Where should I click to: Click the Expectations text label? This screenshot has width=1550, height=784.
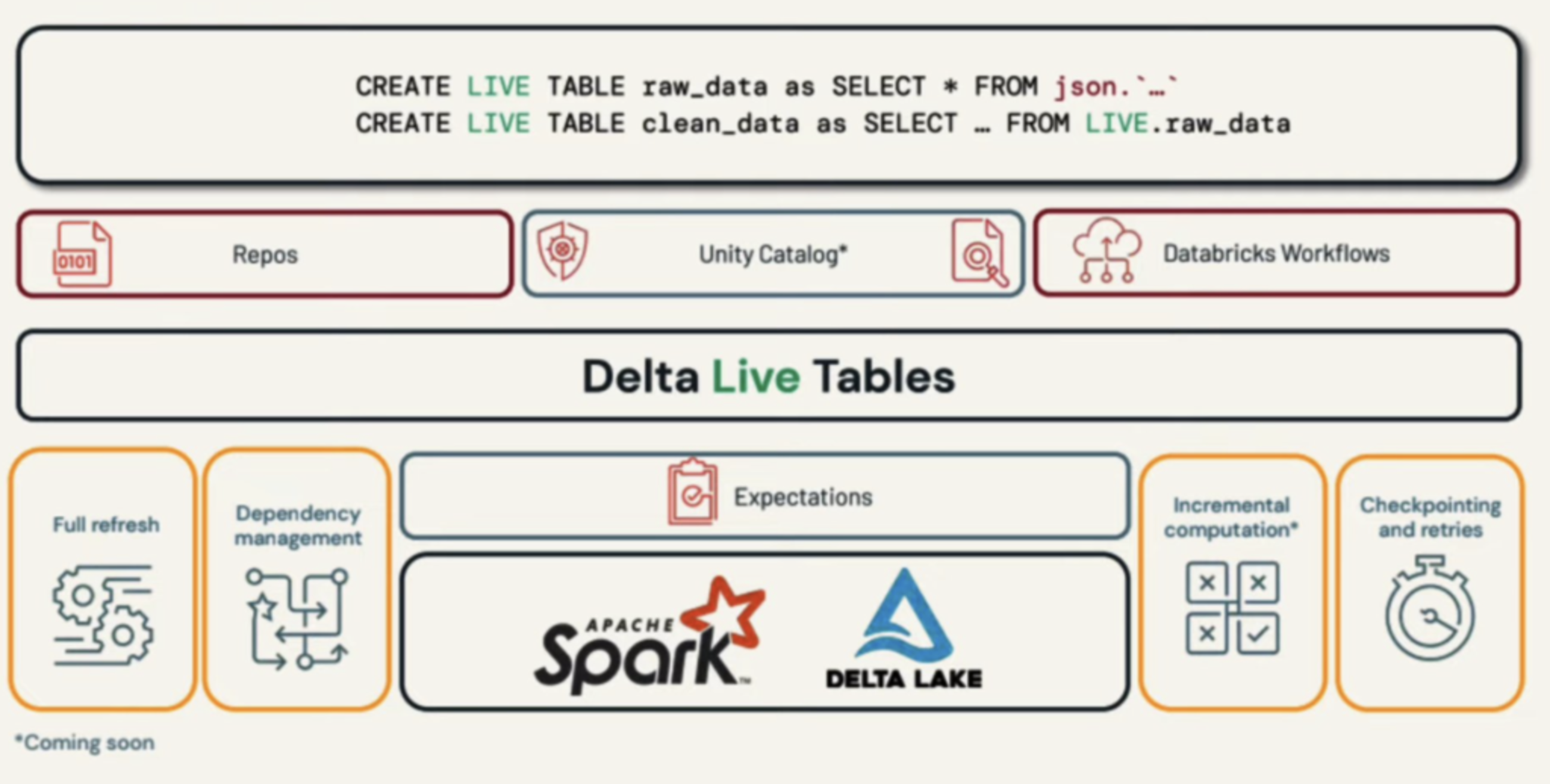pyautogui.click(x=803, y=497)
